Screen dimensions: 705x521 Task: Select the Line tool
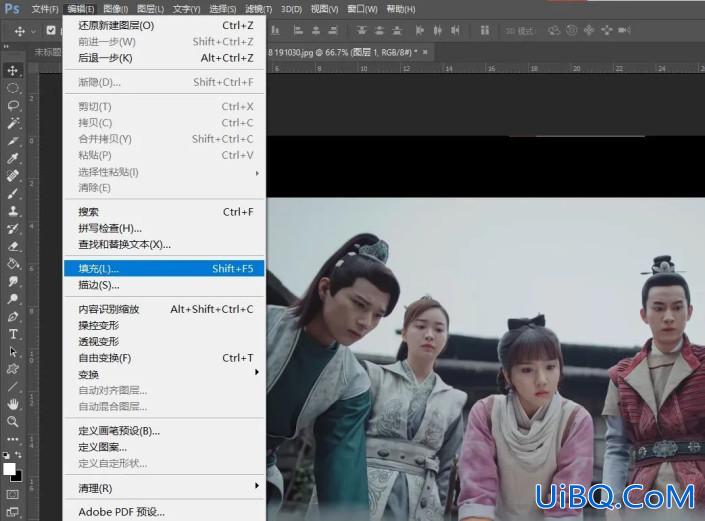(13, 387)
